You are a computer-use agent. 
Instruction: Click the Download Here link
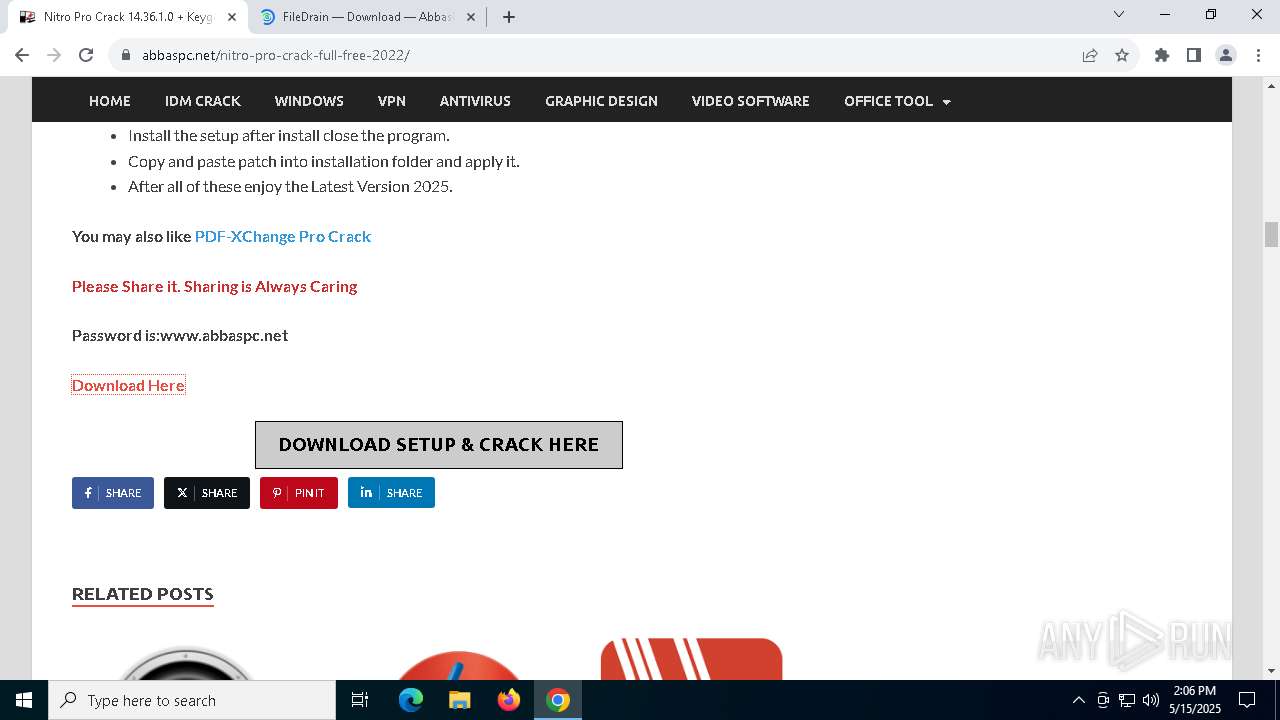pos(128,385)
